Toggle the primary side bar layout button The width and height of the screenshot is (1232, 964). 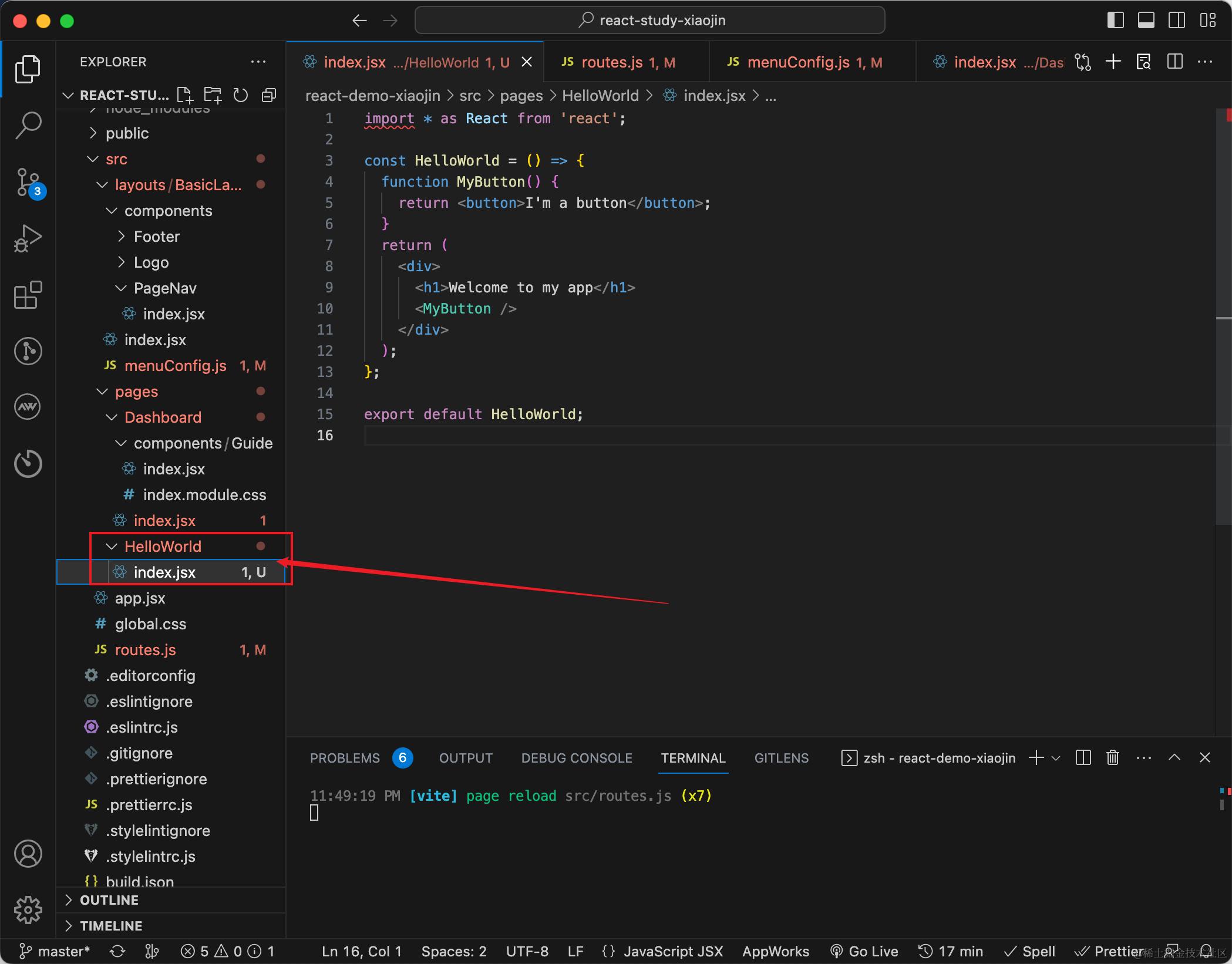pyautogui.click(x=1115, y=21)
